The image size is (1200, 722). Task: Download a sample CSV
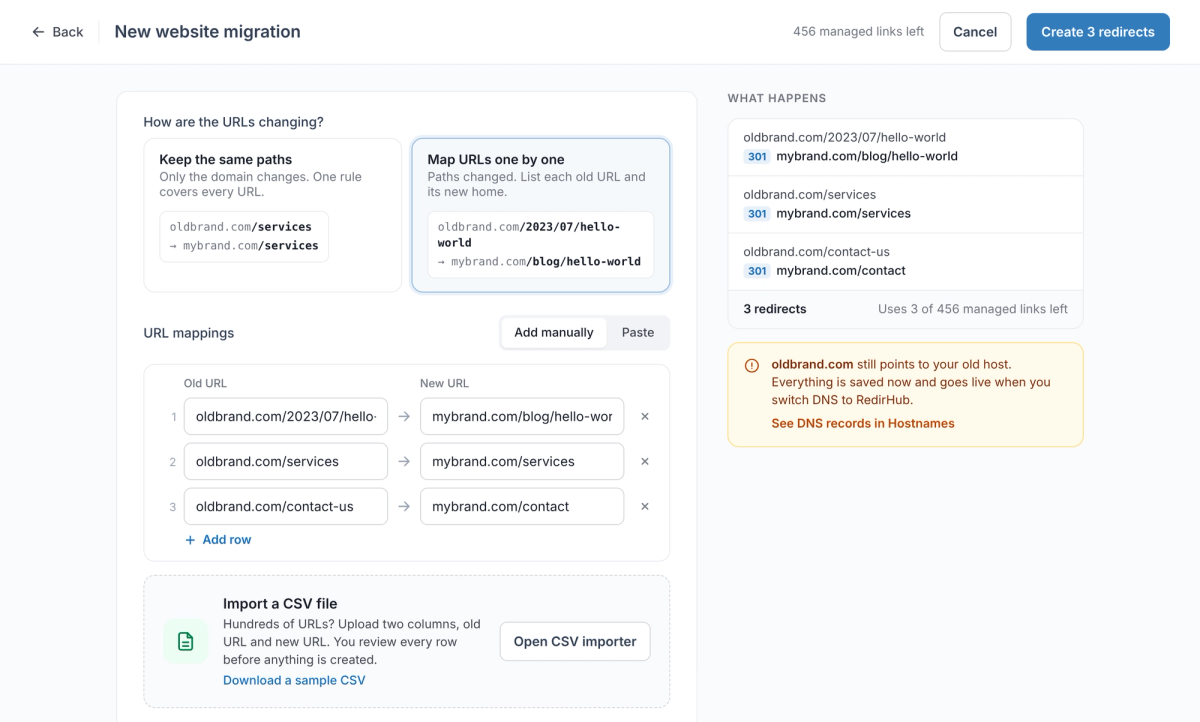(x=294, y=680)
